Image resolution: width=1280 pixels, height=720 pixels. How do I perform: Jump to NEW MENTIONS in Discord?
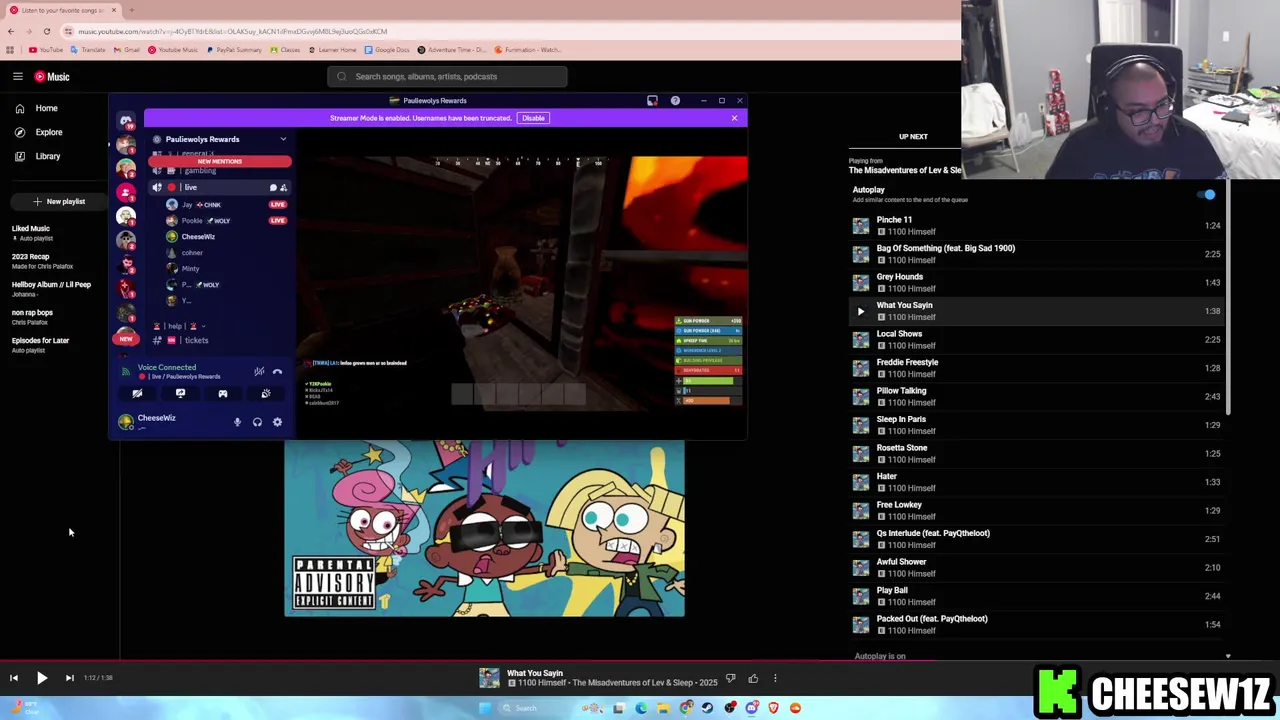coord(220,161)
